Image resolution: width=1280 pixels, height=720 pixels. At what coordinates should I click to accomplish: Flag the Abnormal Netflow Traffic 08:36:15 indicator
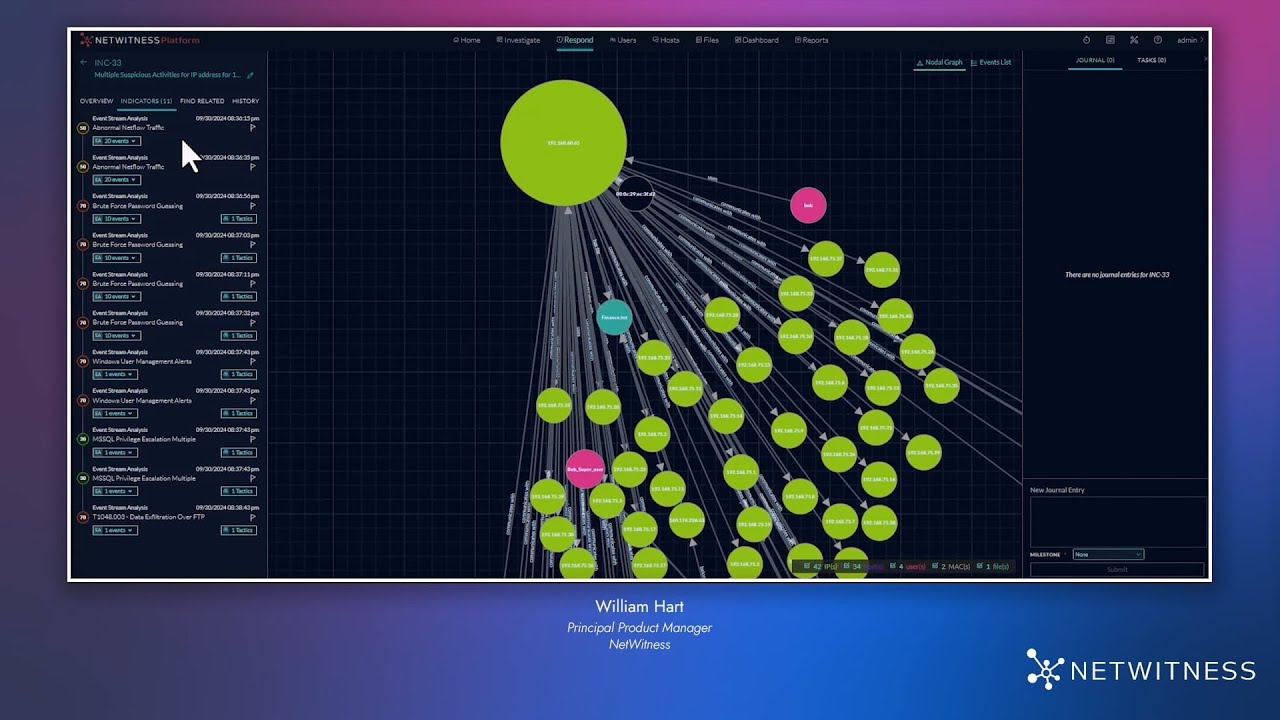[x=252, y=128]
